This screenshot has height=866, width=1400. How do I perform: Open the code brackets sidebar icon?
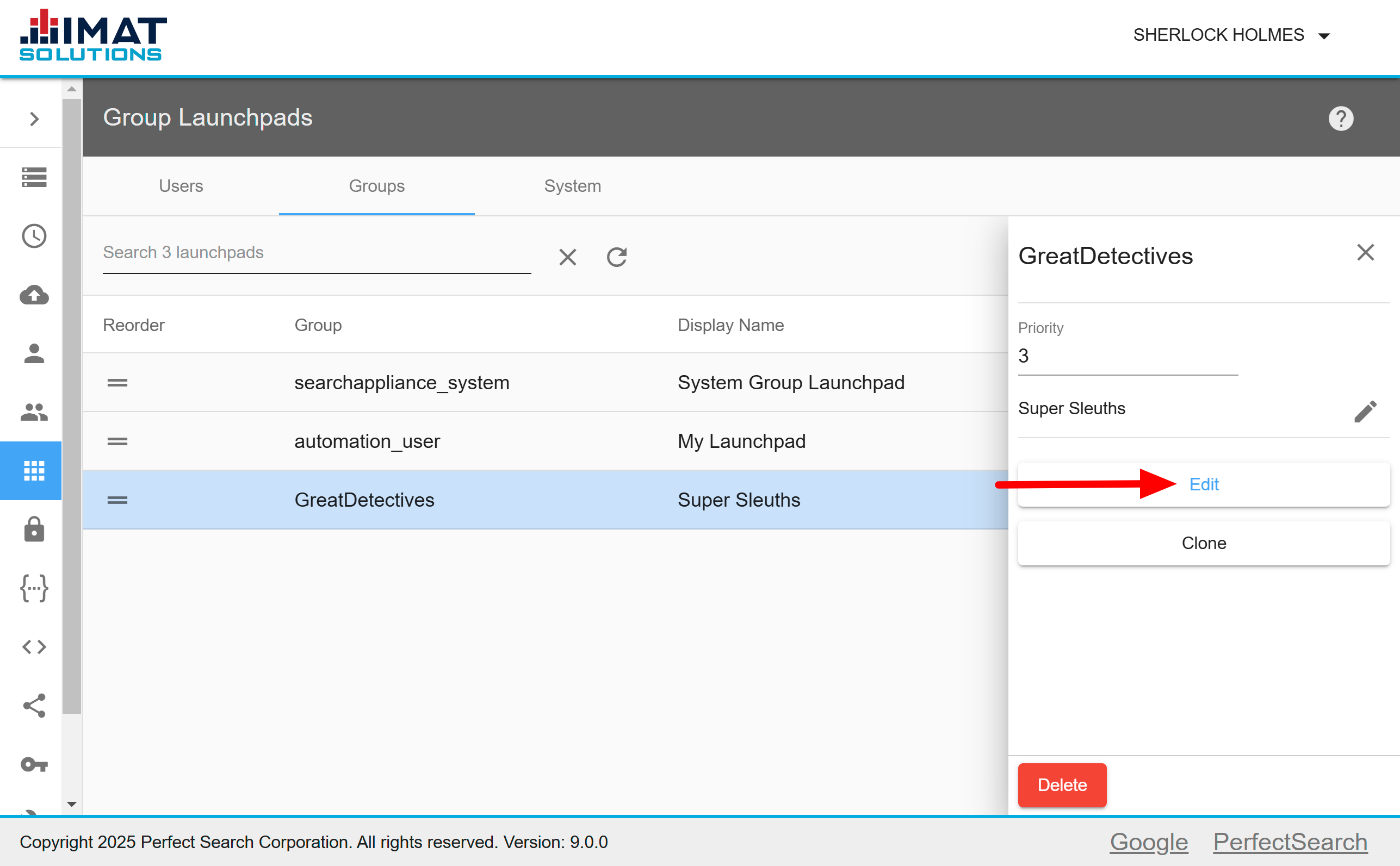click(x=34, y=646)
